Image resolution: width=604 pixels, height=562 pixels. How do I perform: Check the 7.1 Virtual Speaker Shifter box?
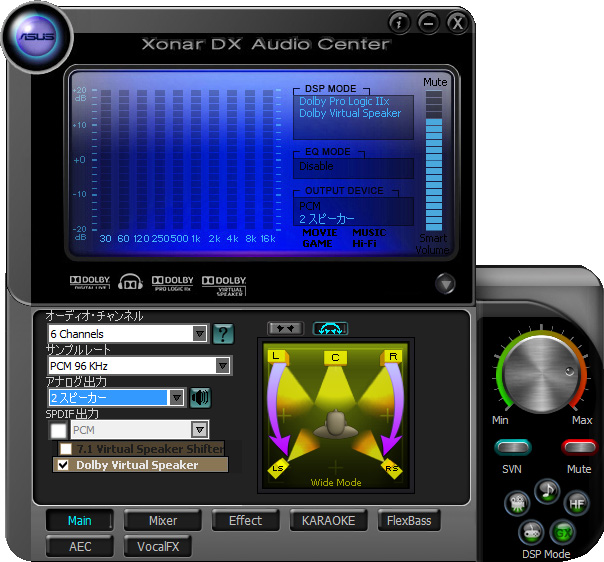(66, 449)
